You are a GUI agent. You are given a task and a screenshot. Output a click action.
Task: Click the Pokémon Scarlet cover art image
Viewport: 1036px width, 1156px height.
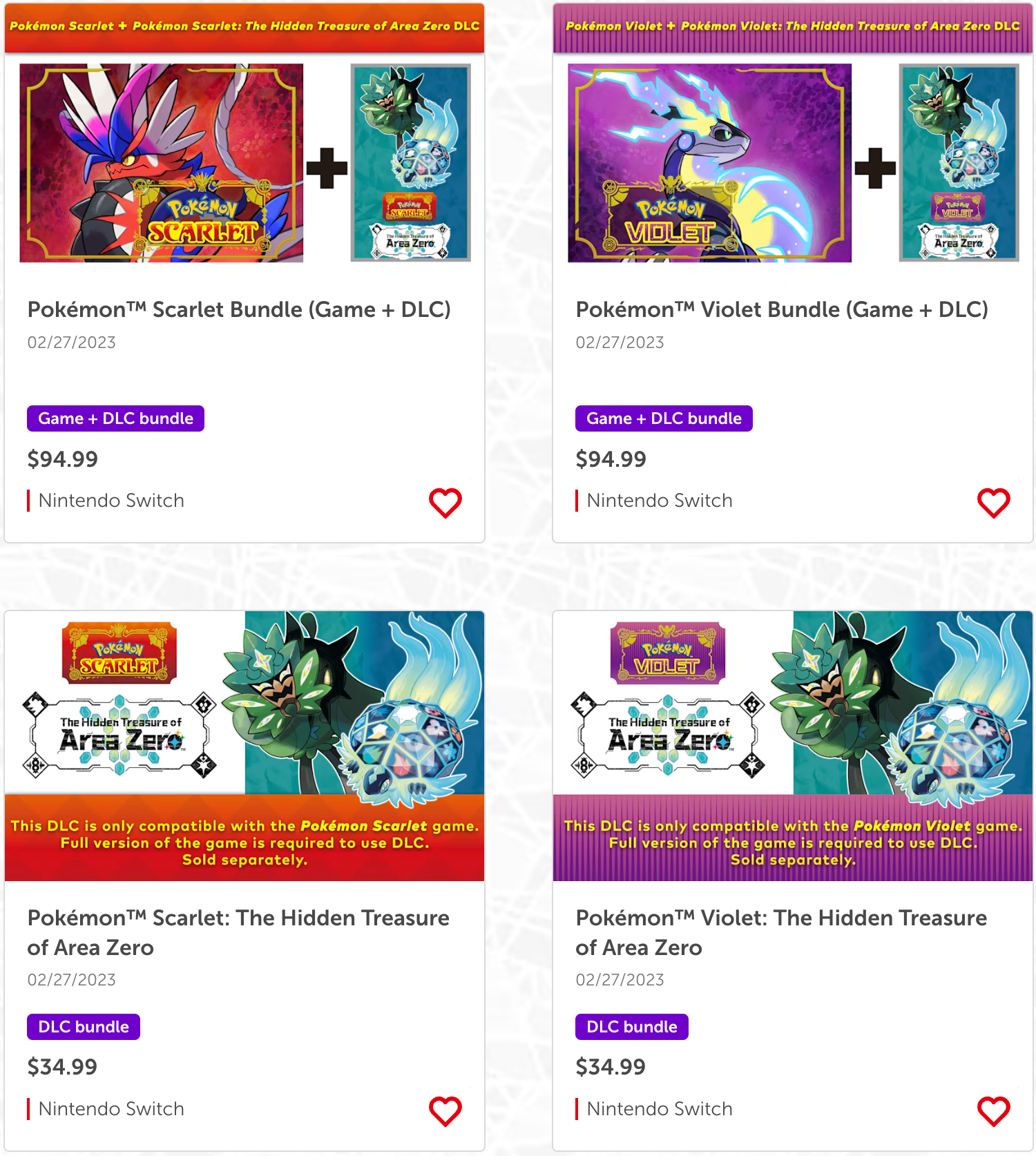(x=161, y=163)
